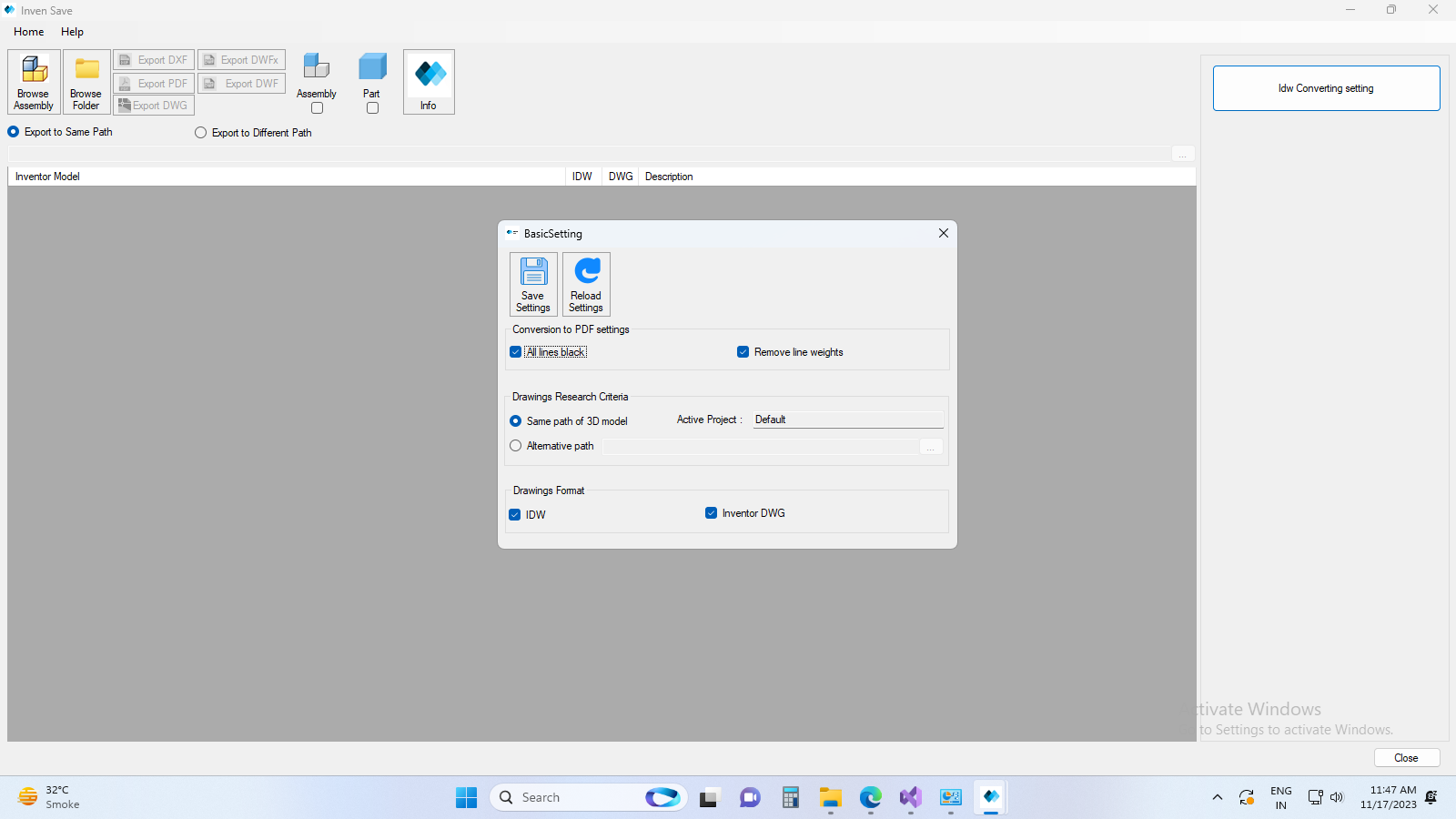Image resolution: width=1456 pixels, height=819 pixels.
Task: Click the Export DWF toolbar button
Action: [241, 84]
